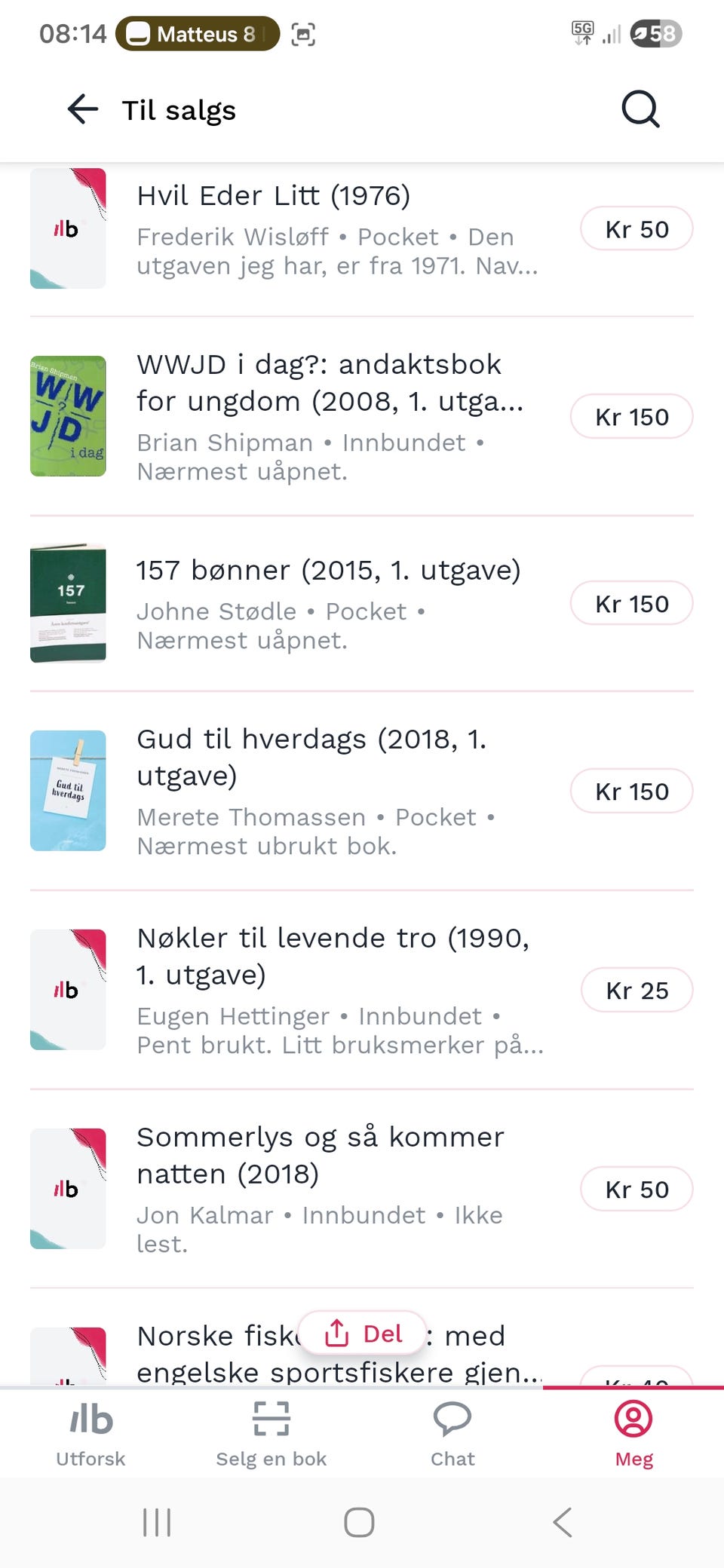The height and width of the screenshot is (1568, 724).
Task: Tap the Kr 25 price for Nøkler til levende tro
Action: point(637,991)
